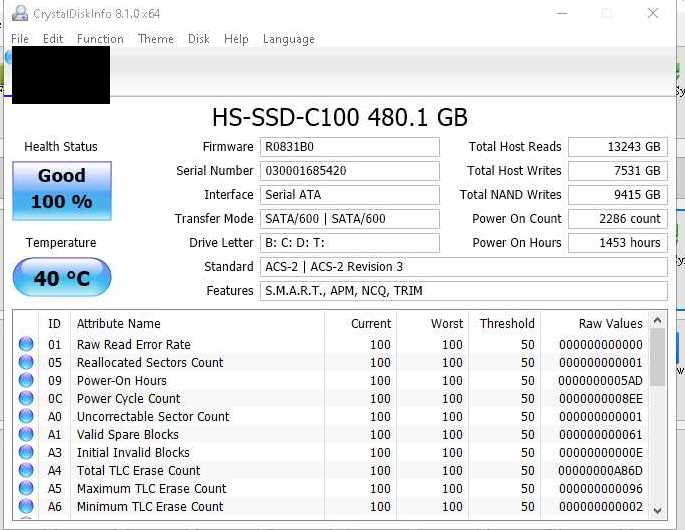Select the Power-On Hours attribute row
The width and height of the screenshot is (685, 530).
(332, 381)
